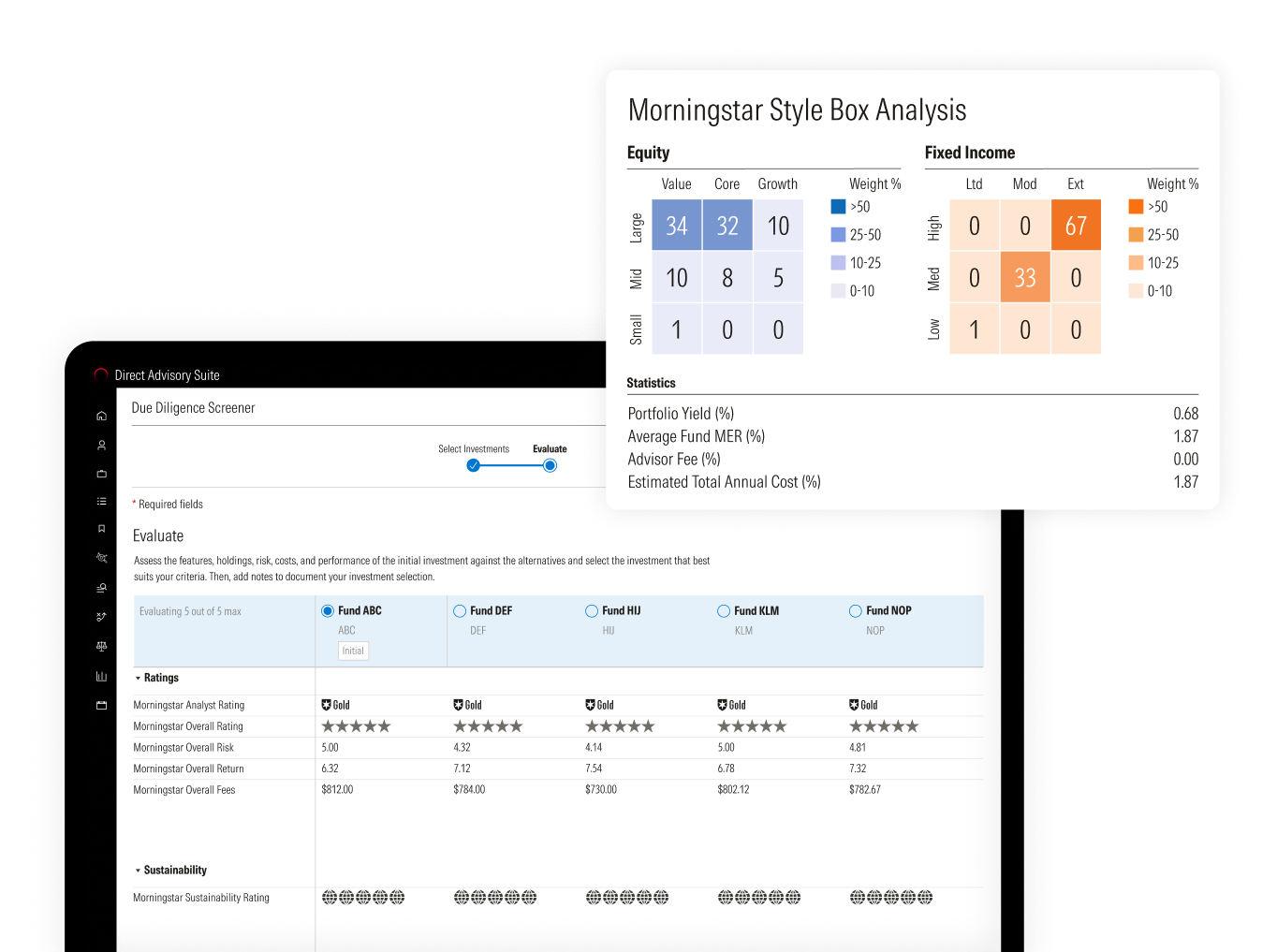This screenshot has width=1277, height=952.
Task: Open the bulleted list icon in sidebar
Action: (101, 502)
